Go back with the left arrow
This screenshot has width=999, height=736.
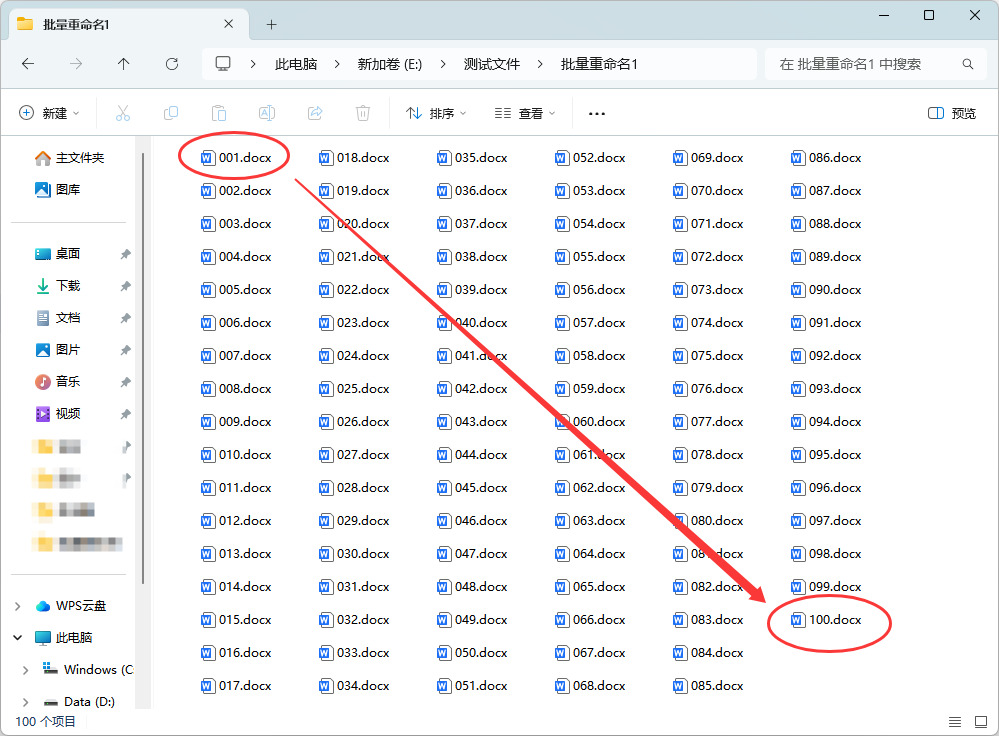(x=27, y=64)
